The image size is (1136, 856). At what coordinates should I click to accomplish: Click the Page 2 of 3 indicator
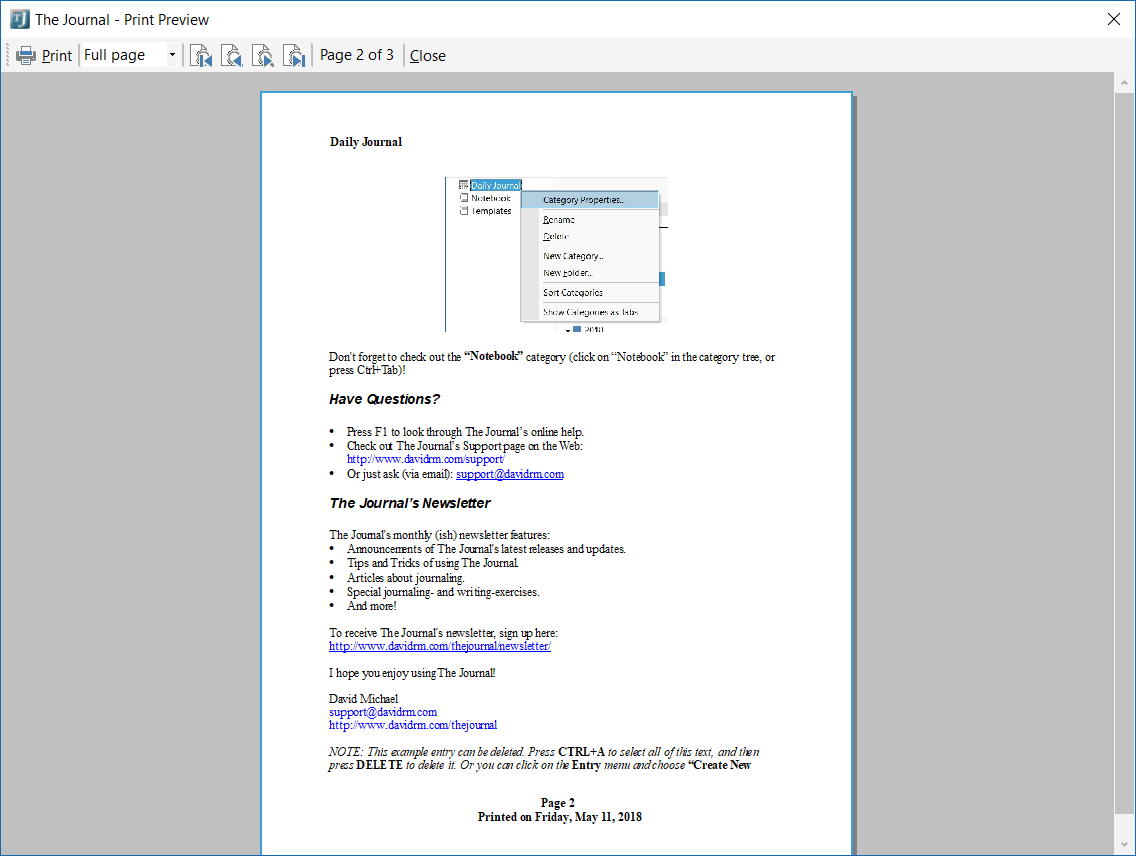click(x=357, y=55)
